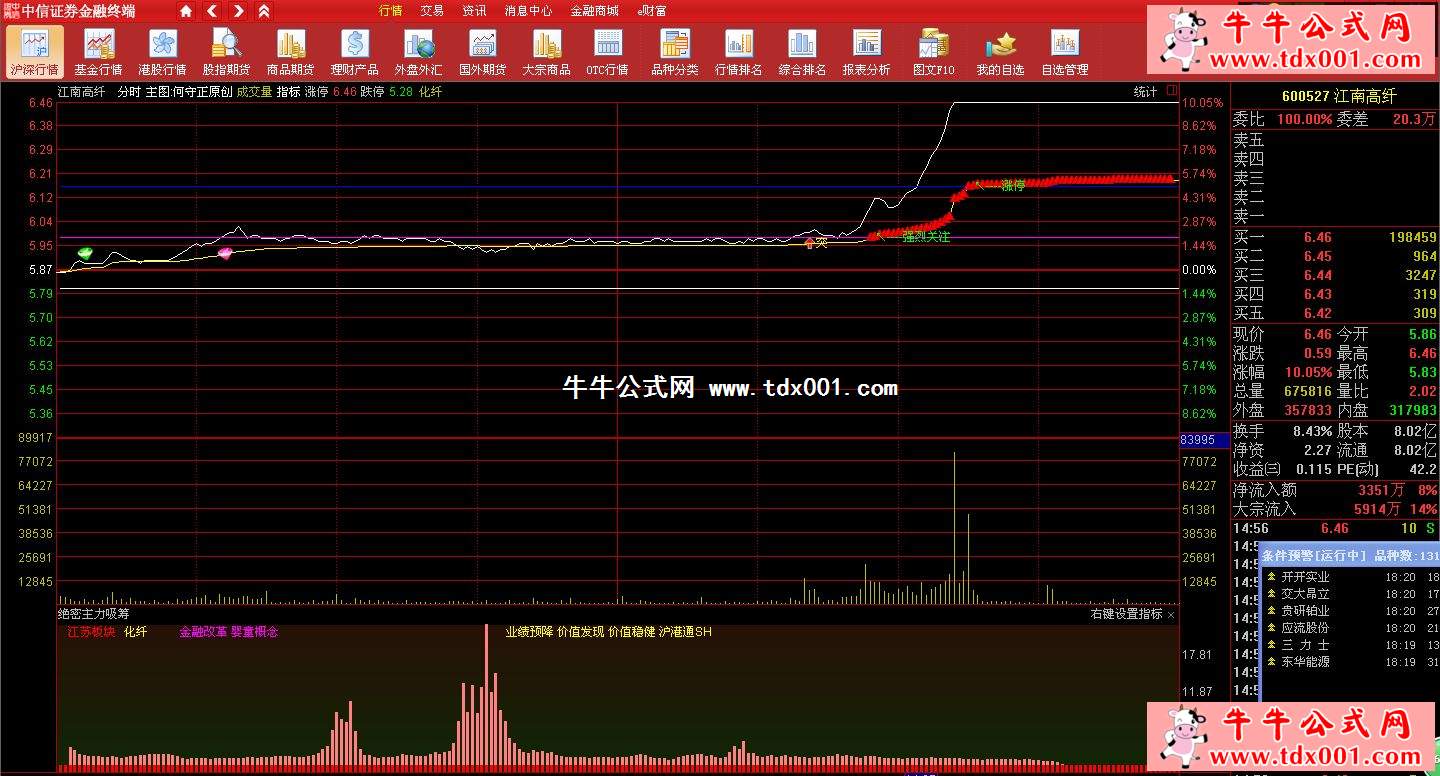Click the 换手 8.43% value
Screen dimensions: 1440x776
point(1311,432)
